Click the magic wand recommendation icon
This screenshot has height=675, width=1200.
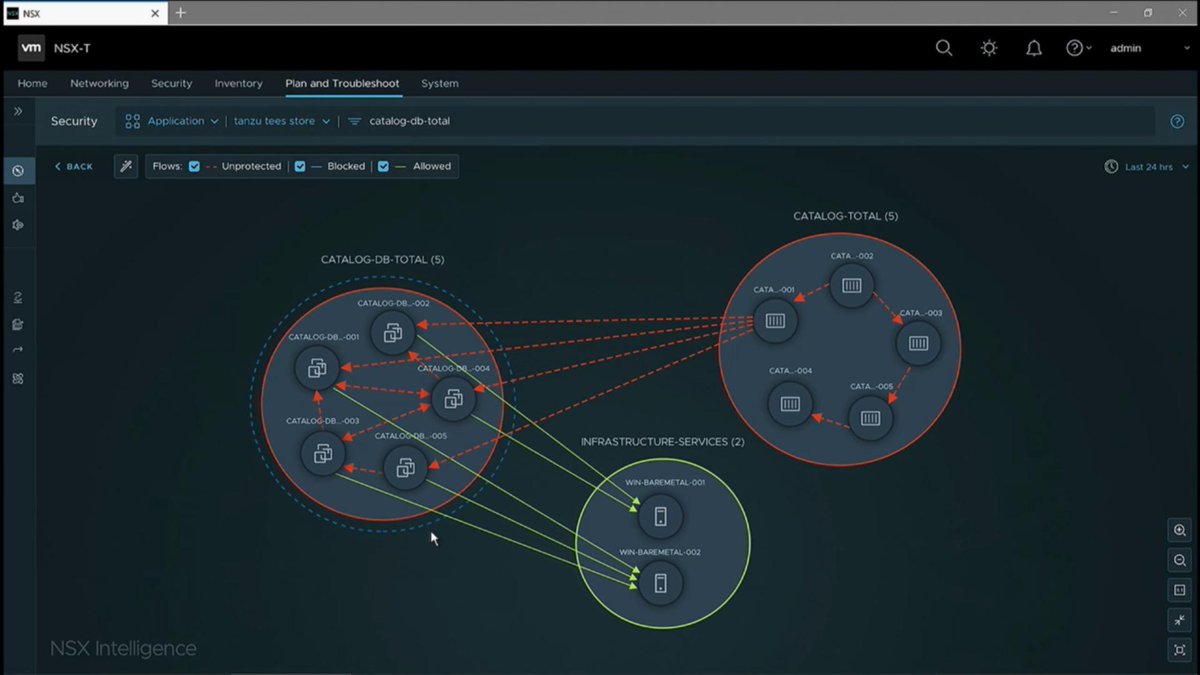click(x=126, y=166)
